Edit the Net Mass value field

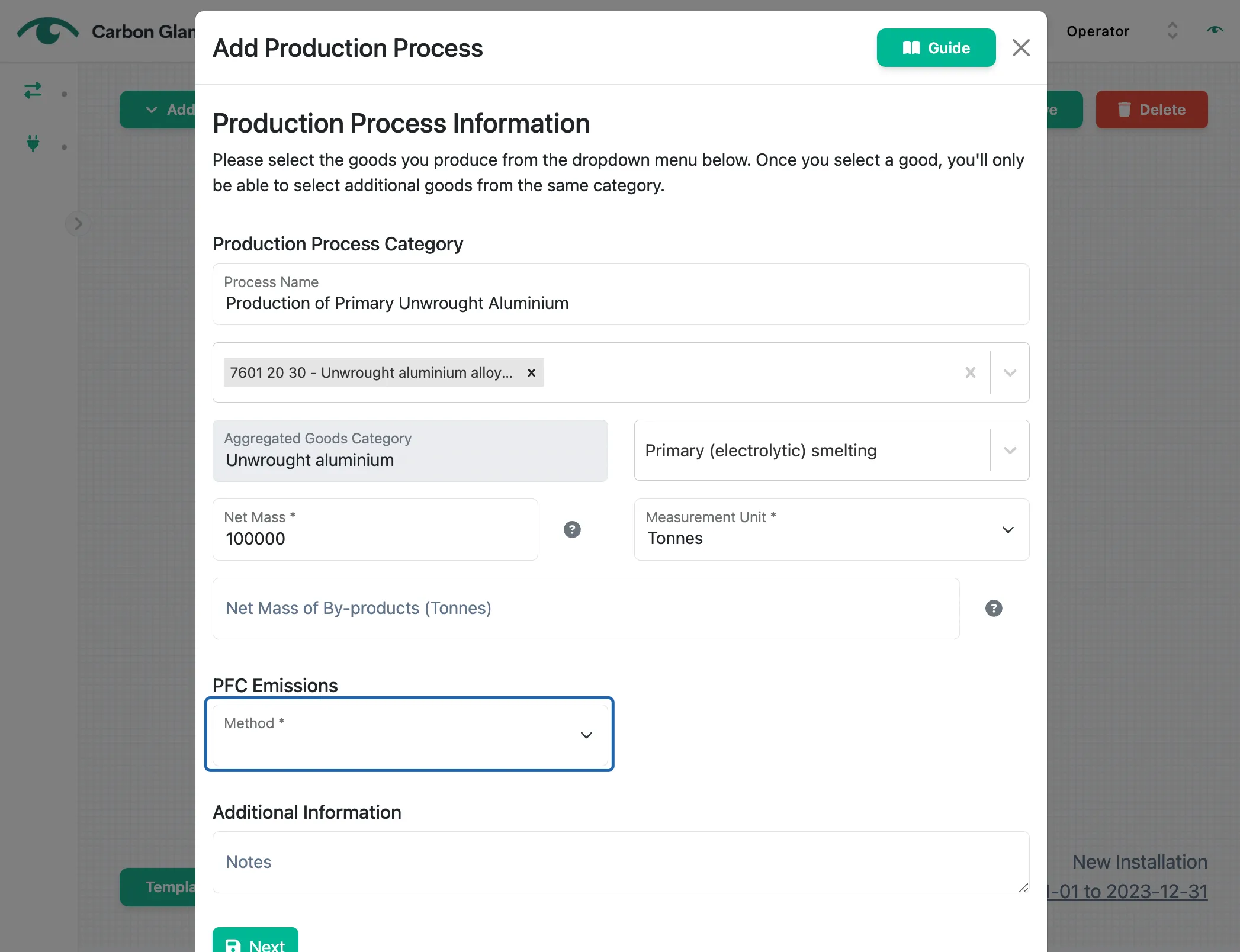pos(375,530)
